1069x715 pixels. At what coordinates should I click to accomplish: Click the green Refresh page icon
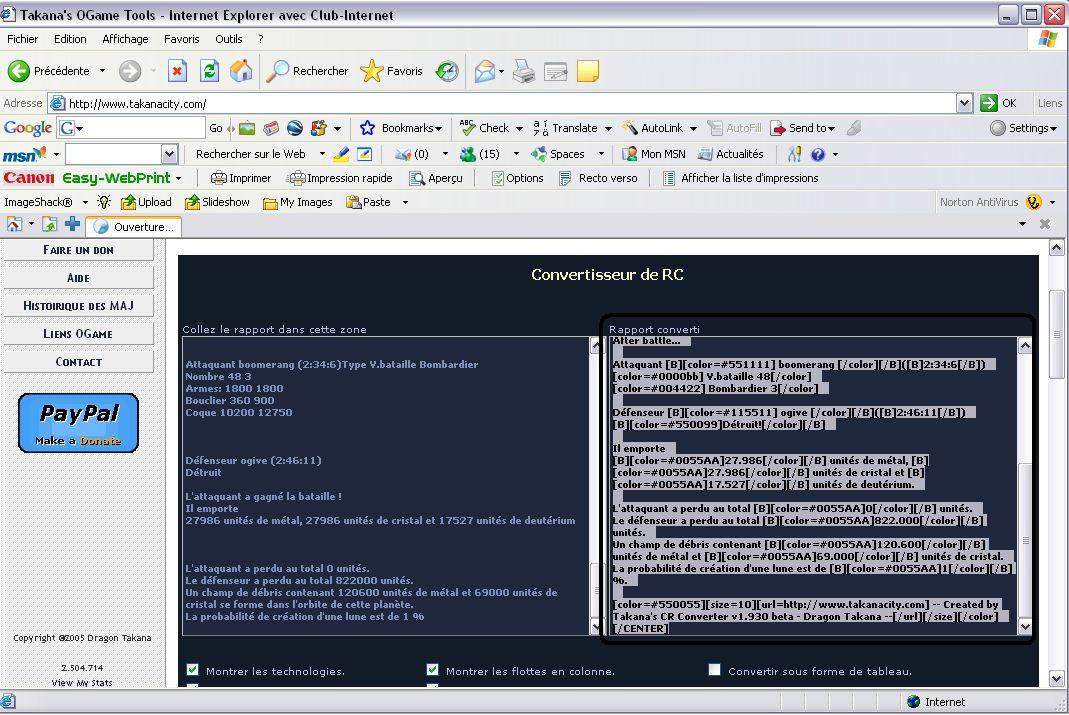[209, 71]
